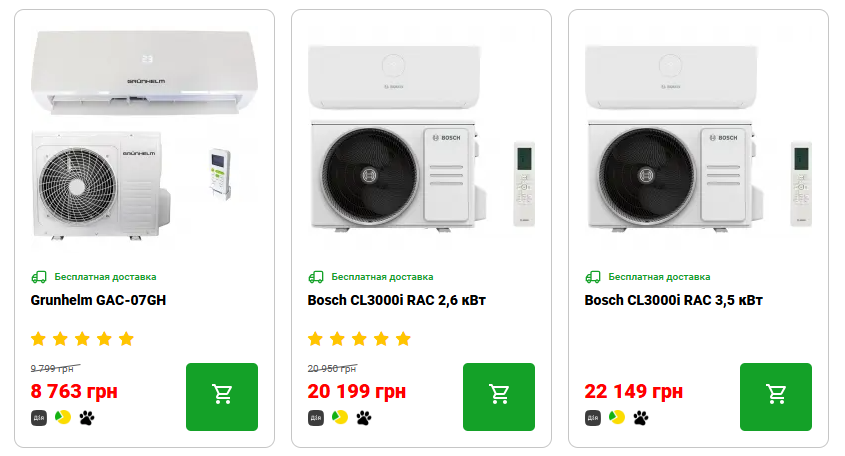Click the paw icon under Bosch 2,6 кВт price

tap(364, 416)
